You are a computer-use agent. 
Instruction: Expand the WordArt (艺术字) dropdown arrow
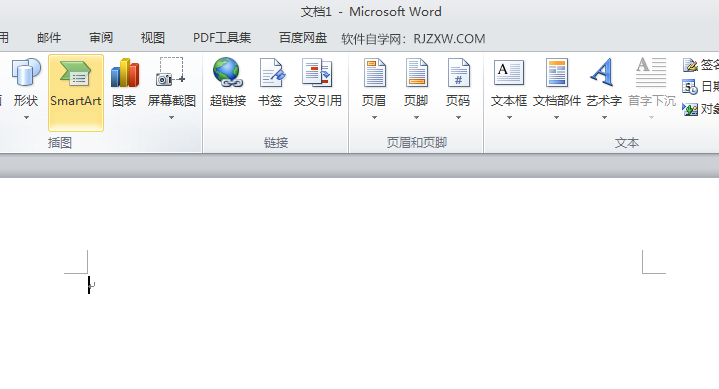point(604,118)
